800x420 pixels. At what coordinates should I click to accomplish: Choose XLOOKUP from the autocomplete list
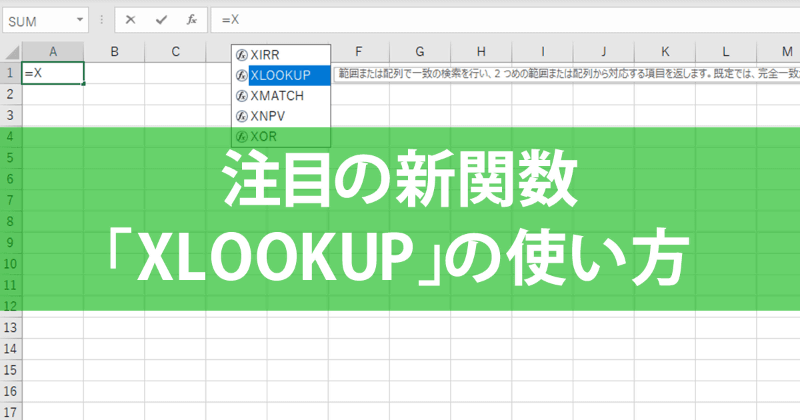point(281,76)
